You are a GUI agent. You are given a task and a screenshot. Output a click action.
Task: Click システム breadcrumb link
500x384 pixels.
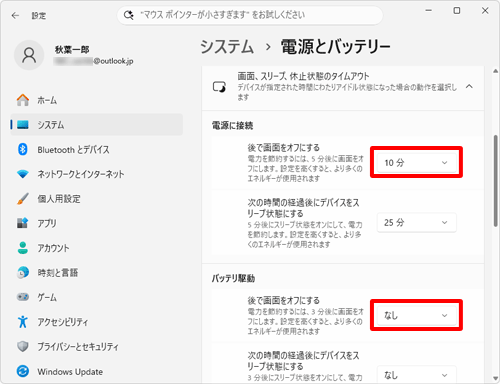click(227, 46)
